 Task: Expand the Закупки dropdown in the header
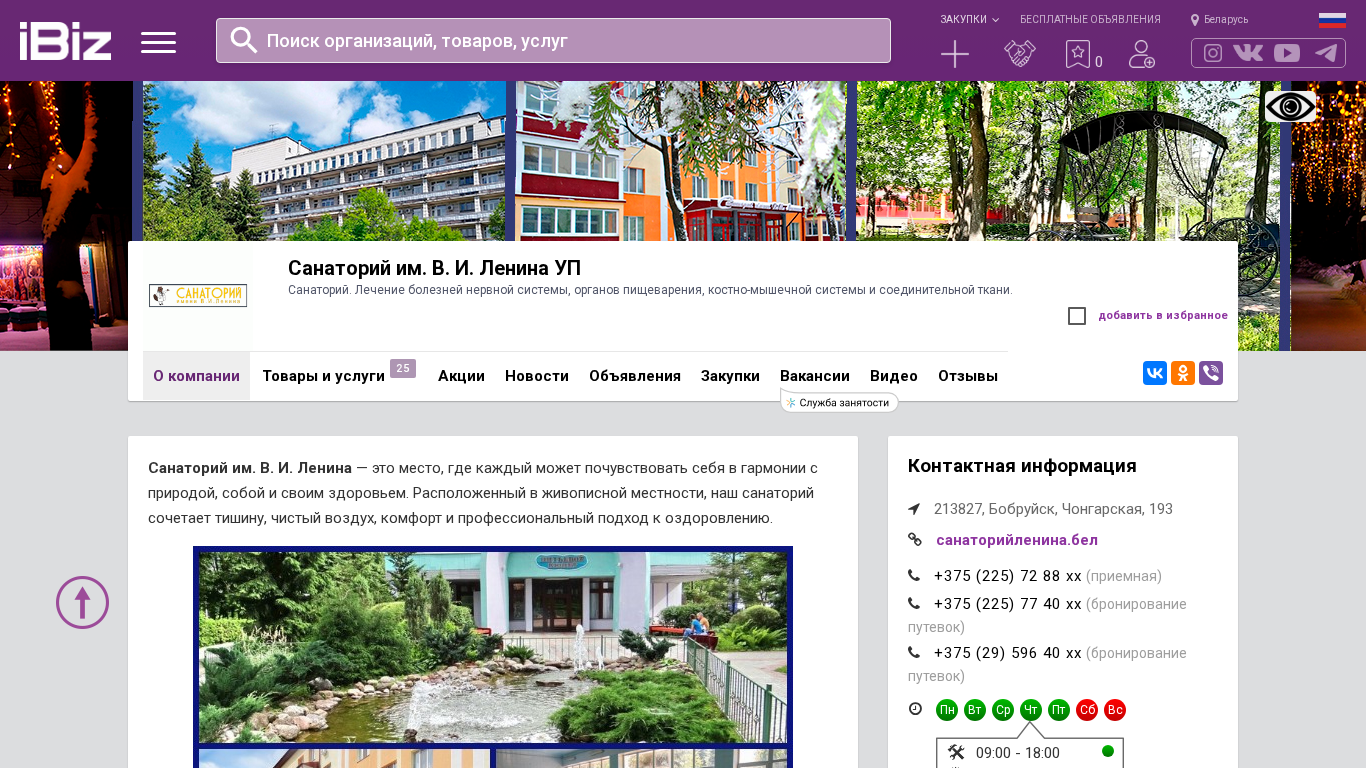(x=969, y=19)
